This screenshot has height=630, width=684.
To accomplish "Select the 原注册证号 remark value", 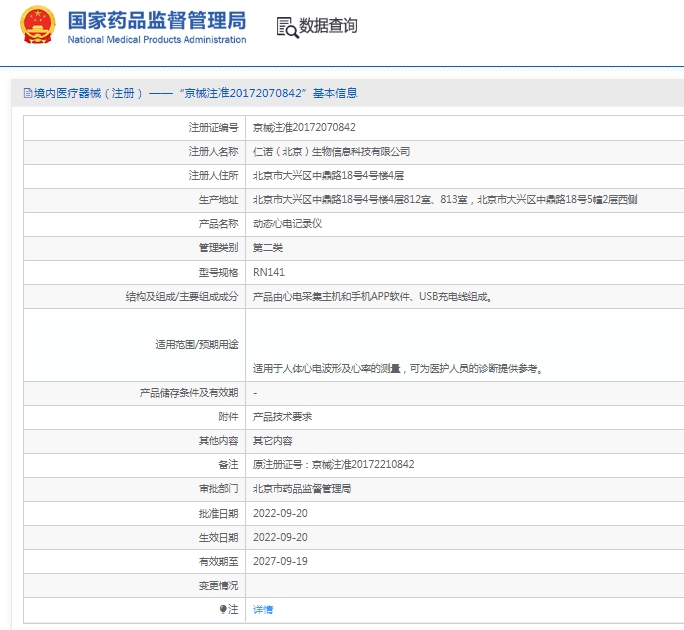I will pos(334,464).
